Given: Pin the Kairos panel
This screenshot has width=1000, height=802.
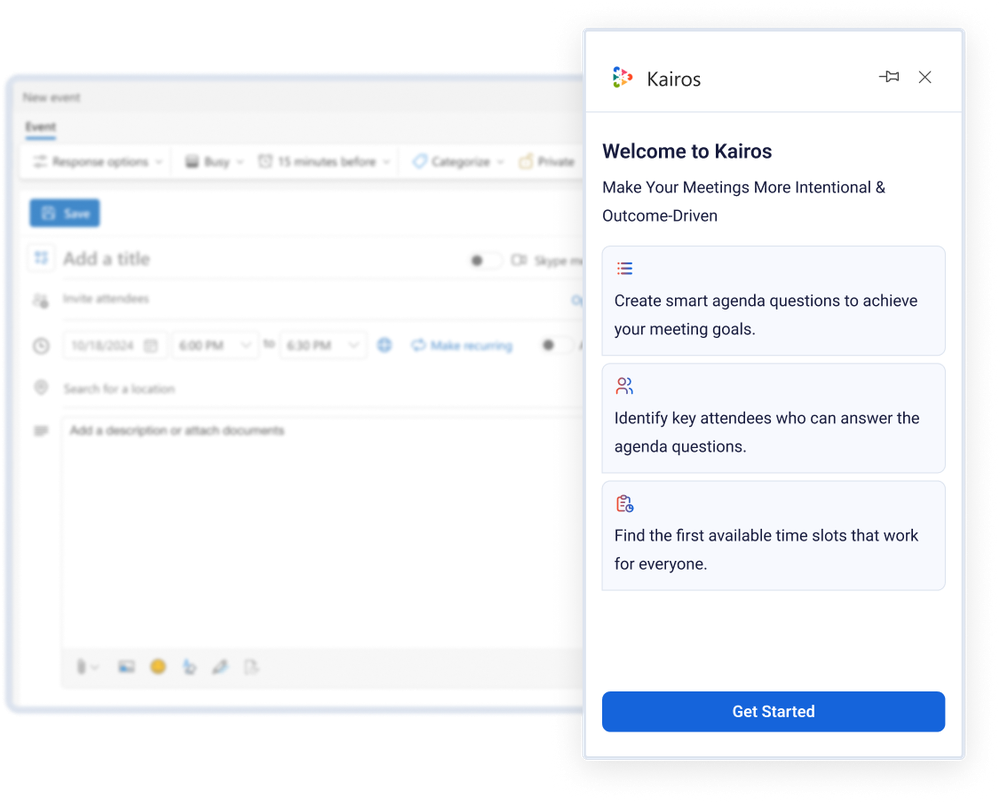Looking at the screenshot, I should coord(889,77).
